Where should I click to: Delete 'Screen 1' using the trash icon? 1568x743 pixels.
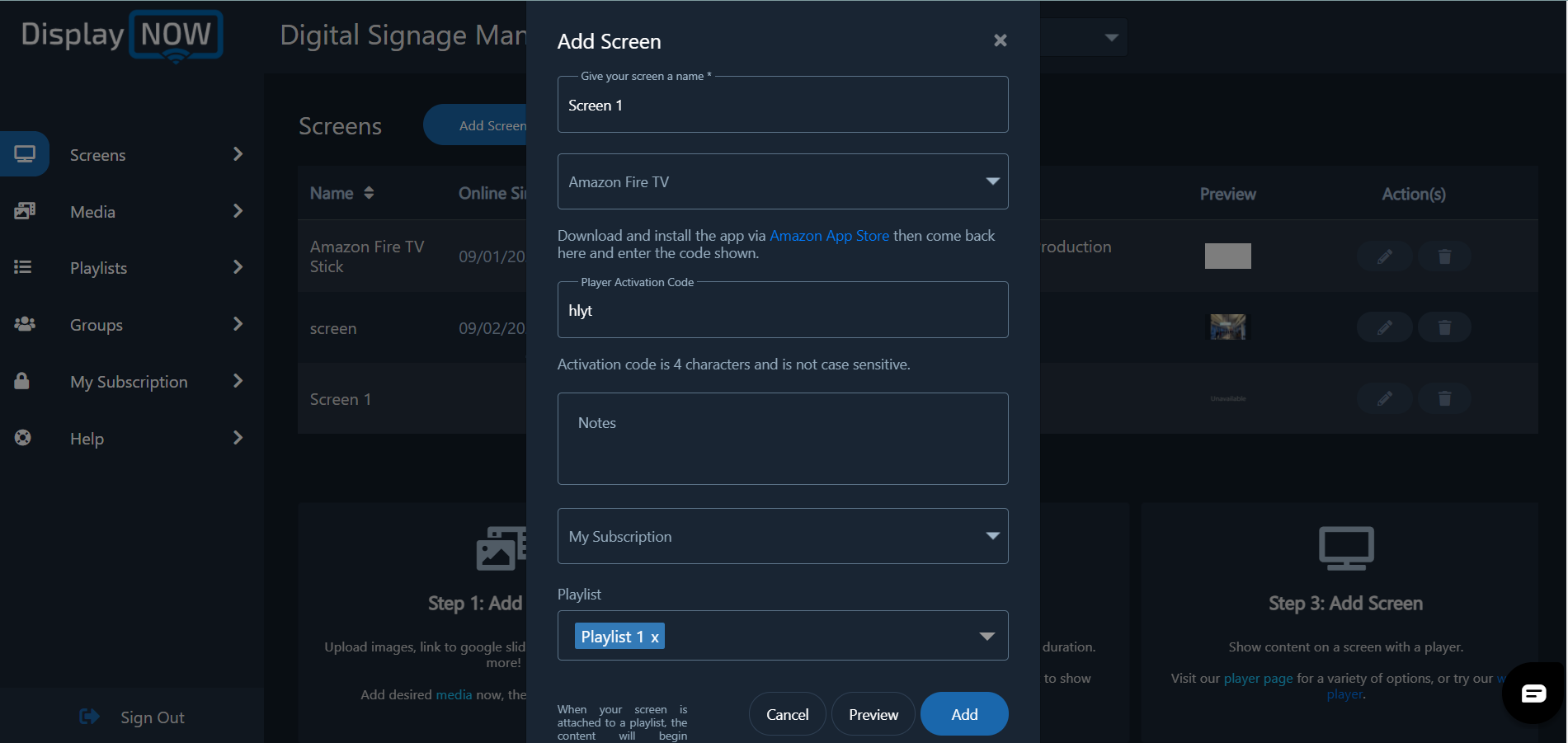1444,398
